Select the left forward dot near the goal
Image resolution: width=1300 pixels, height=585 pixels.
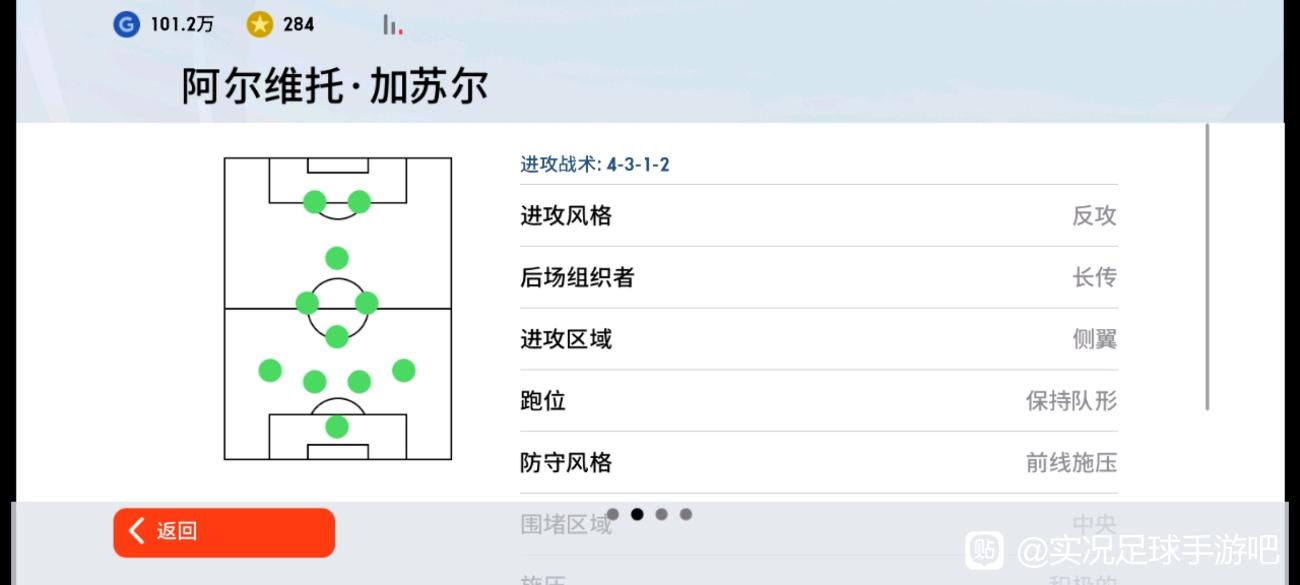315,202
